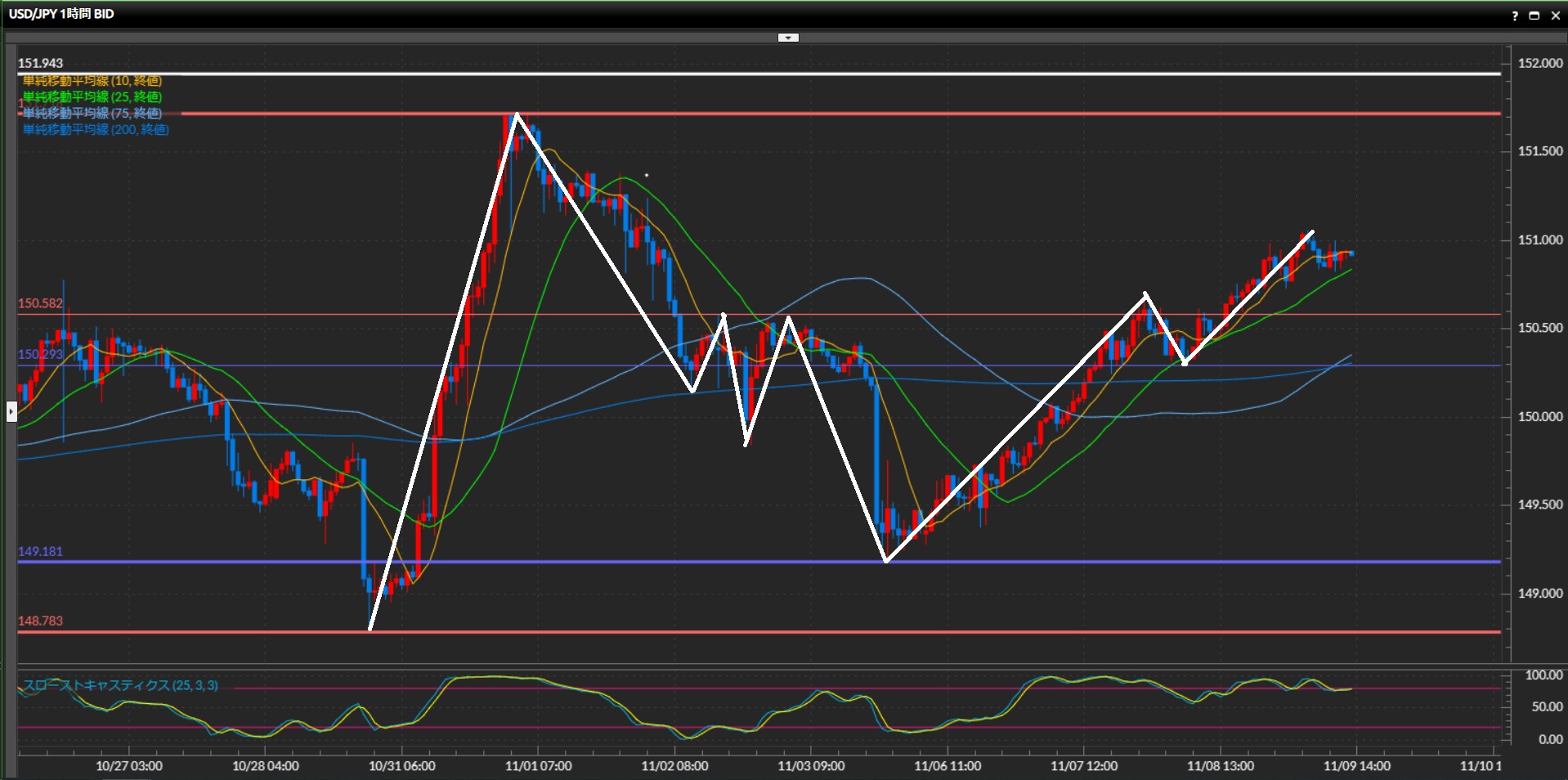Click the 単純移動平均線 (75, 終値) indicator label
Image resolution: width=1568 pixels, height=780 pixels.
tap(92, 114)
